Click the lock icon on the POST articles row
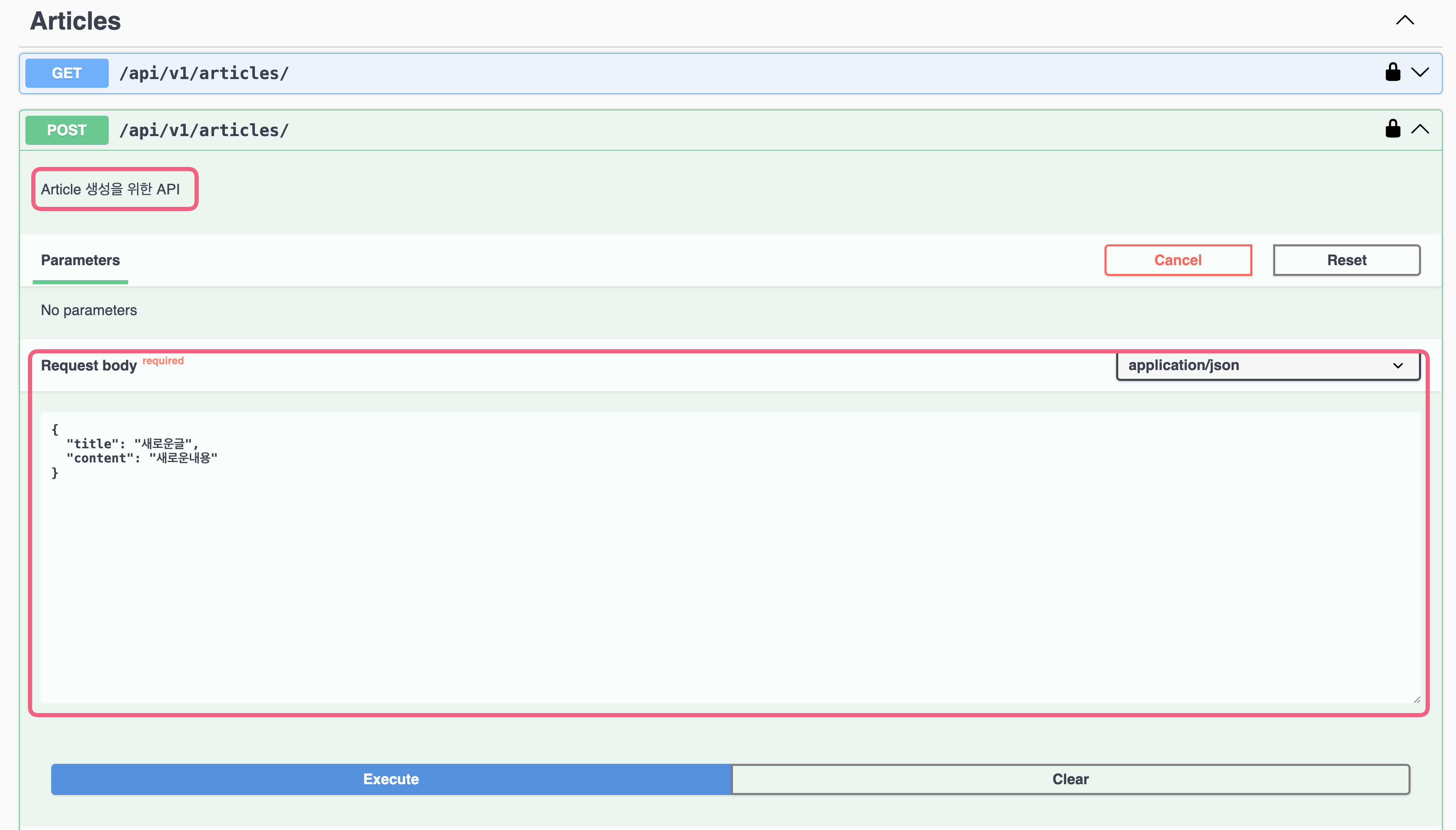The image size is (1456, 830). tap(1392, 129)
